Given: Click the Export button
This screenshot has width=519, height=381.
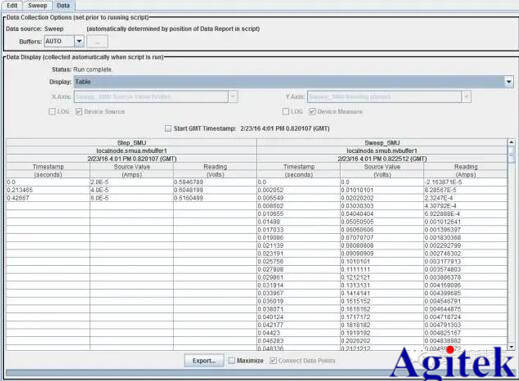Looking at the screenshot, I should [x=204, y=361].
